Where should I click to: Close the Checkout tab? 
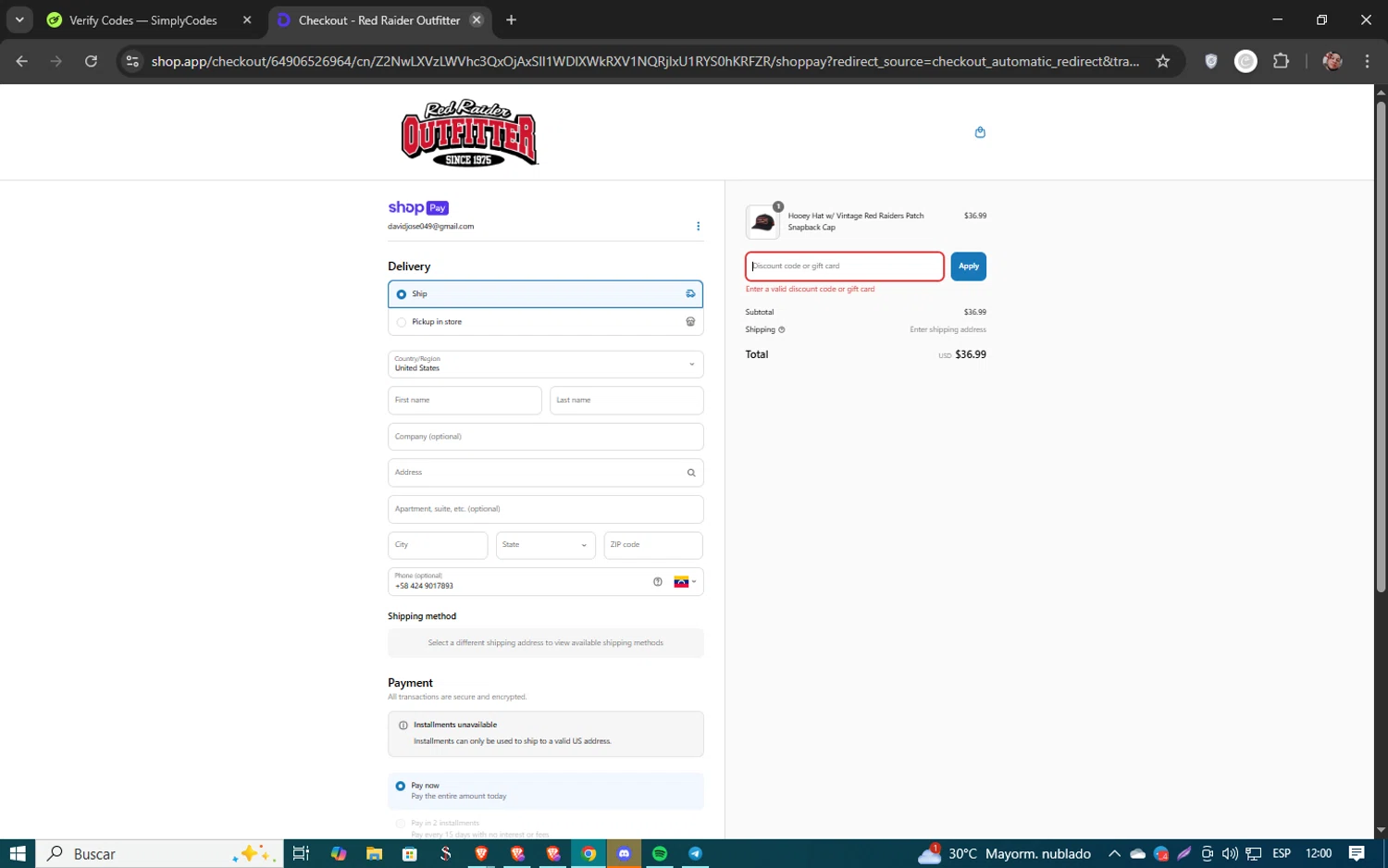(x=477, y=19)
